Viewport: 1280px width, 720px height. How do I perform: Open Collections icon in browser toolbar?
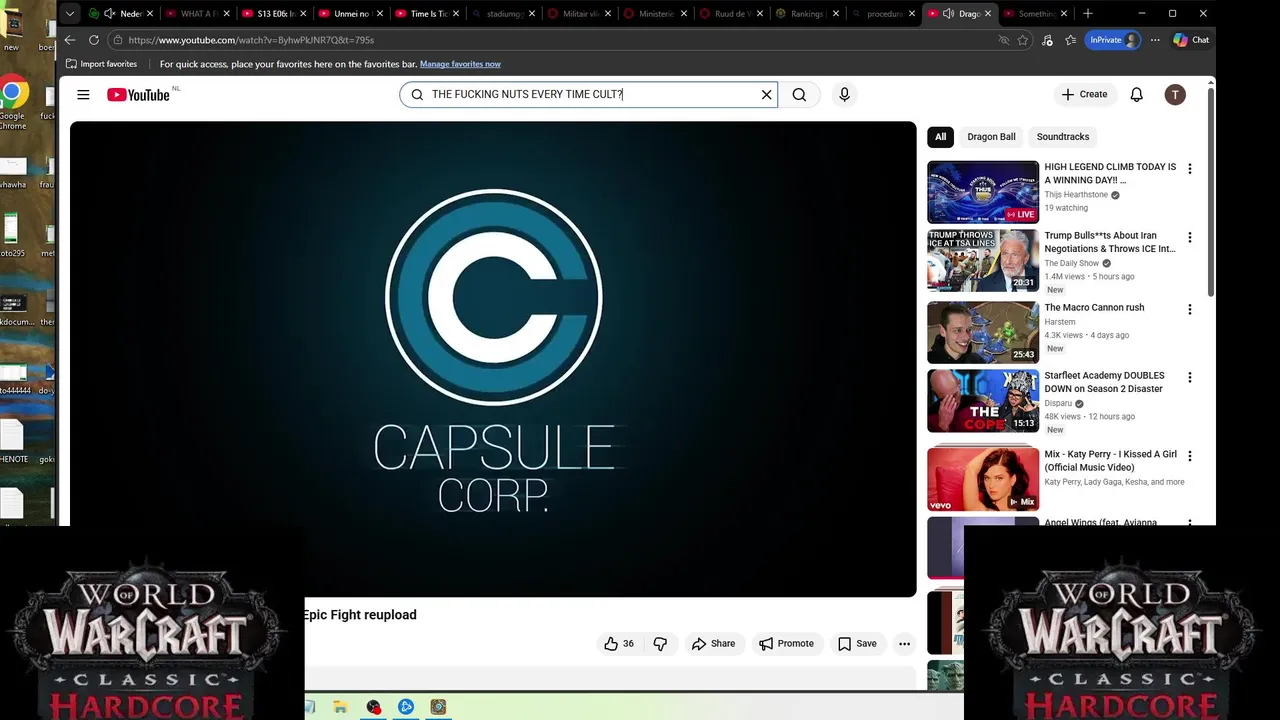(x=1070, y=40)
